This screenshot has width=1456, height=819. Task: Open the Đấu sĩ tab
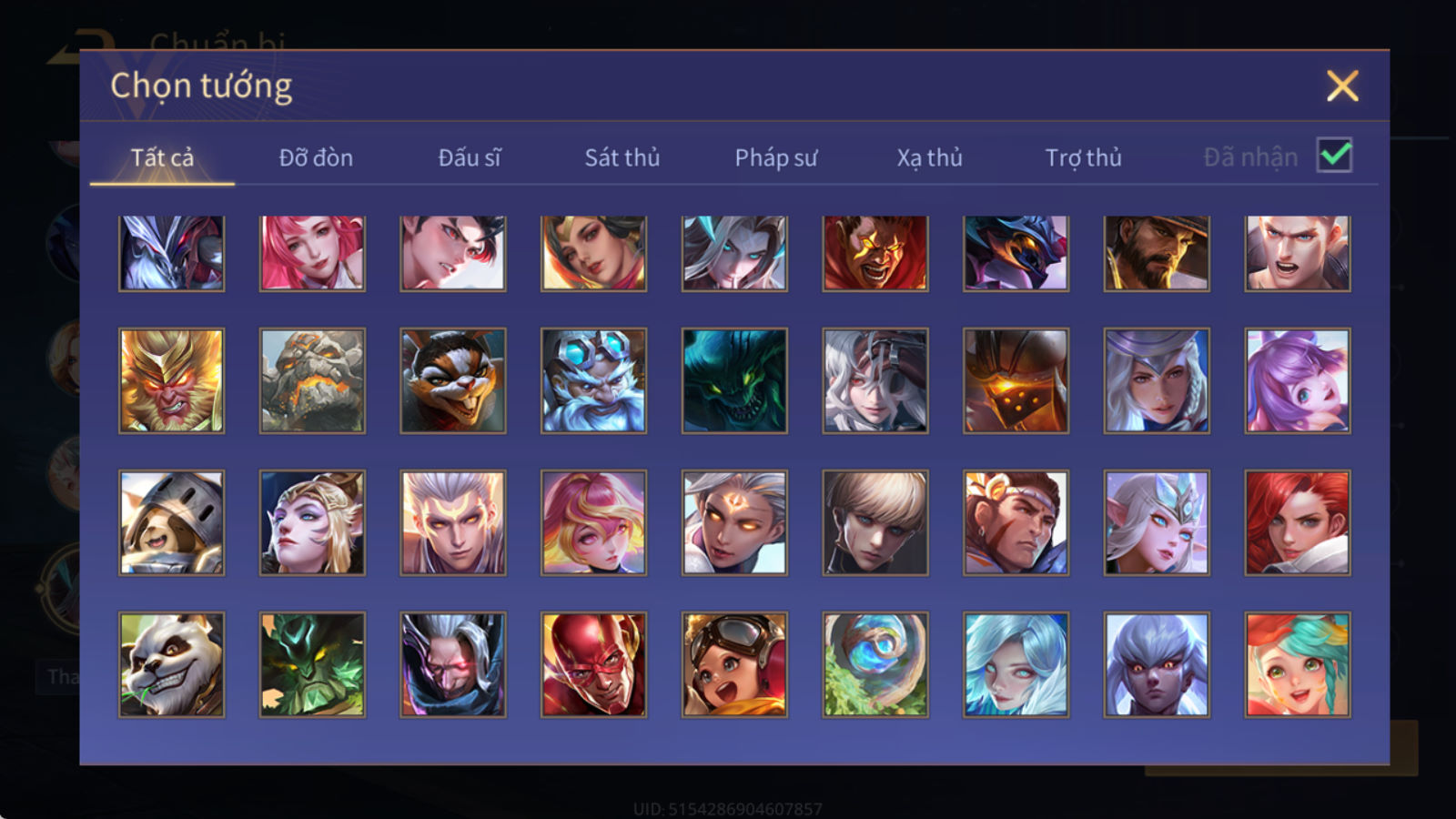click(x=470, y=157)
